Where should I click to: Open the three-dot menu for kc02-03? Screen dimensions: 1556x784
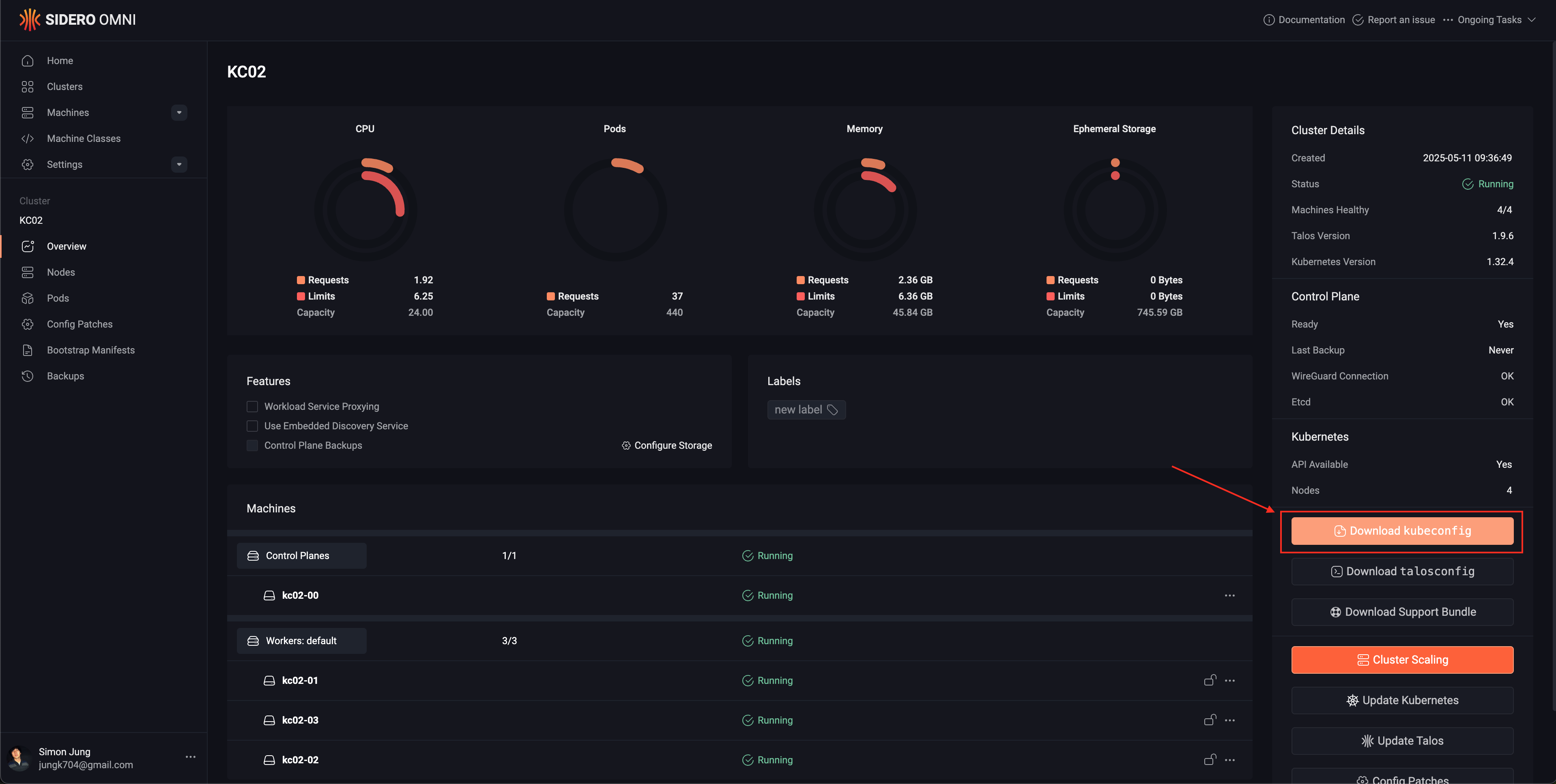click(x=1229, y=720)
